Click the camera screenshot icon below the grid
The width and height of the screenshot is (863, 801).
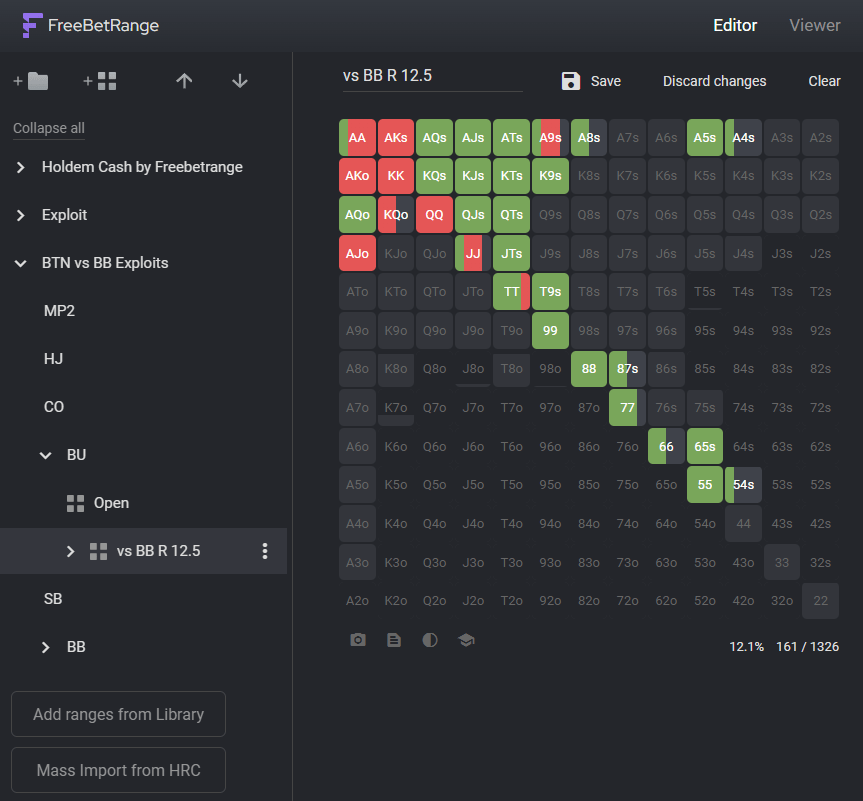(358, 640)
